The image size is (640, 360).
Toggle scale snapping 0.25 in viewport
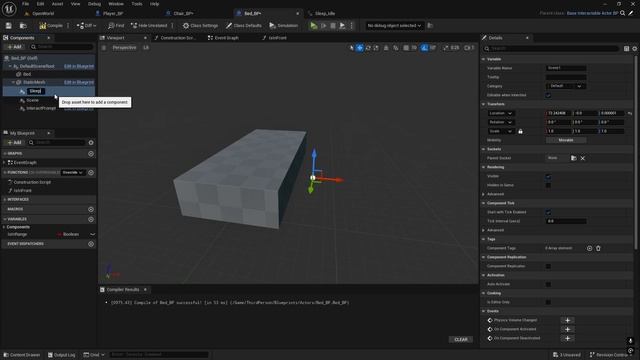point(446,48)
